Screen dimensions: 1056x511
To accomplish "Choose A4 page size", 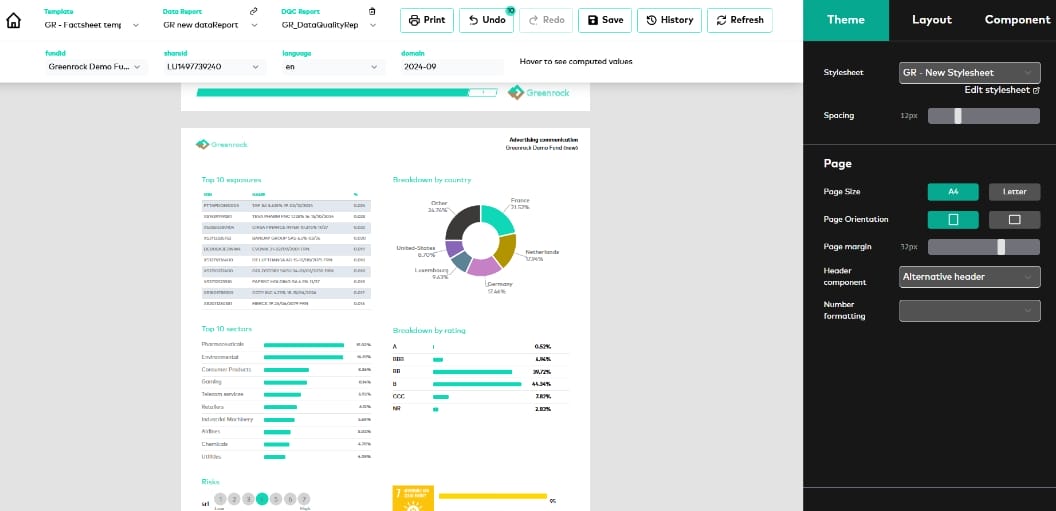I will [953, 192].
